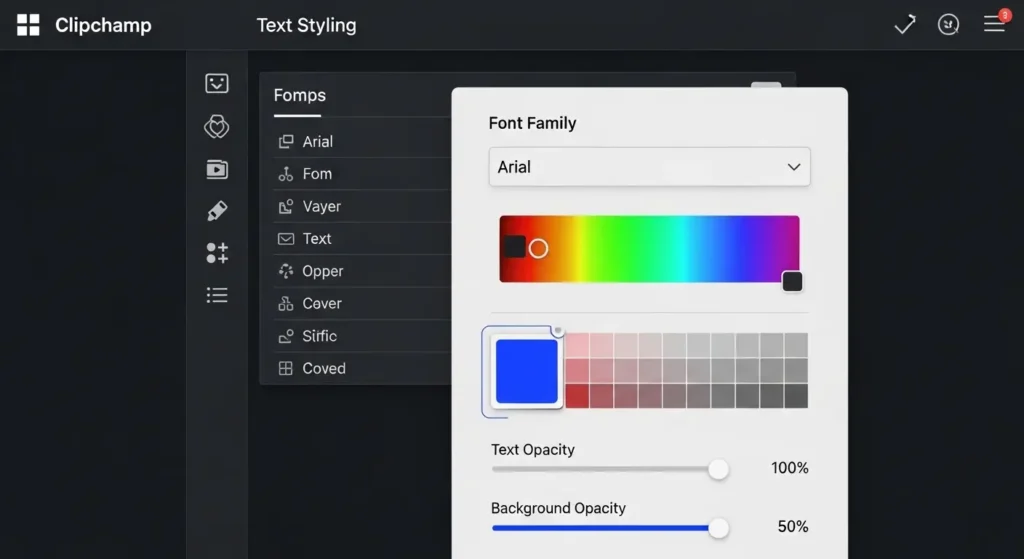Click the Background Opacity slider handle

point(718,528)
